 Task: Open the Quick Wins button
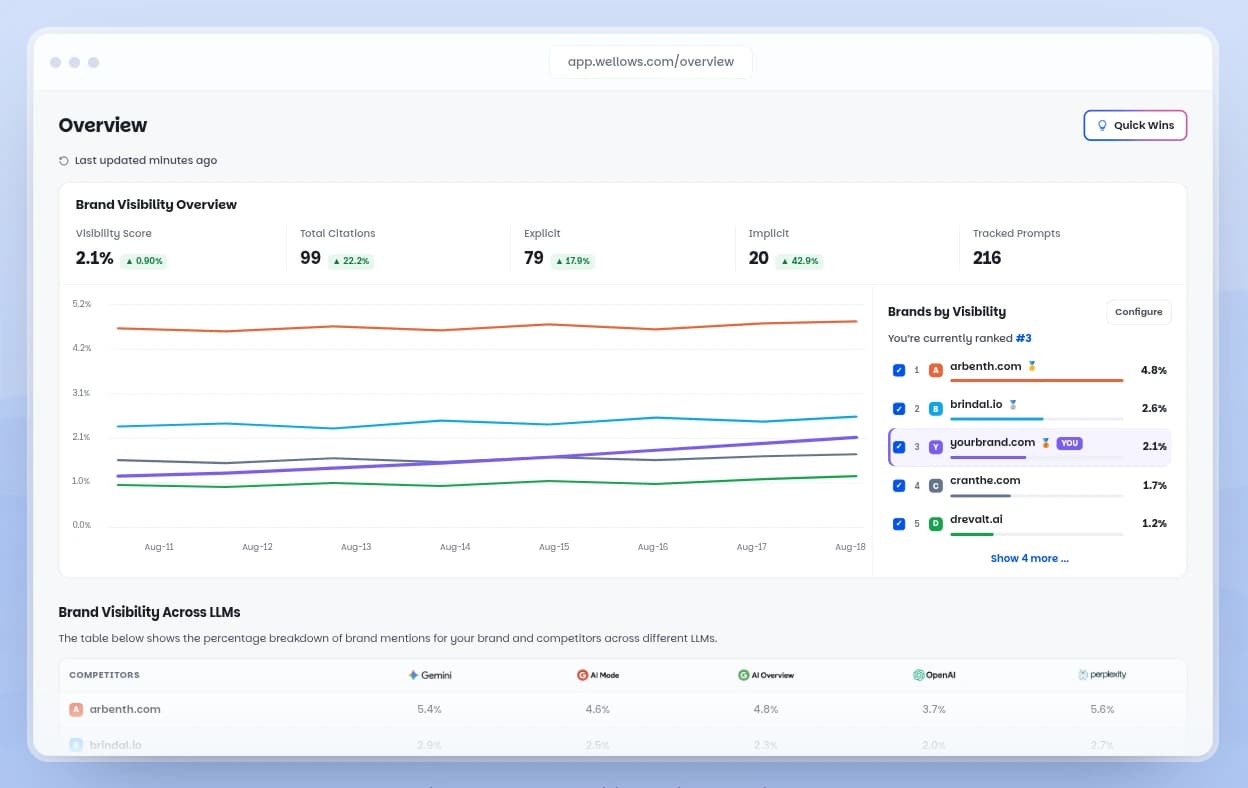pos(1135,125)
